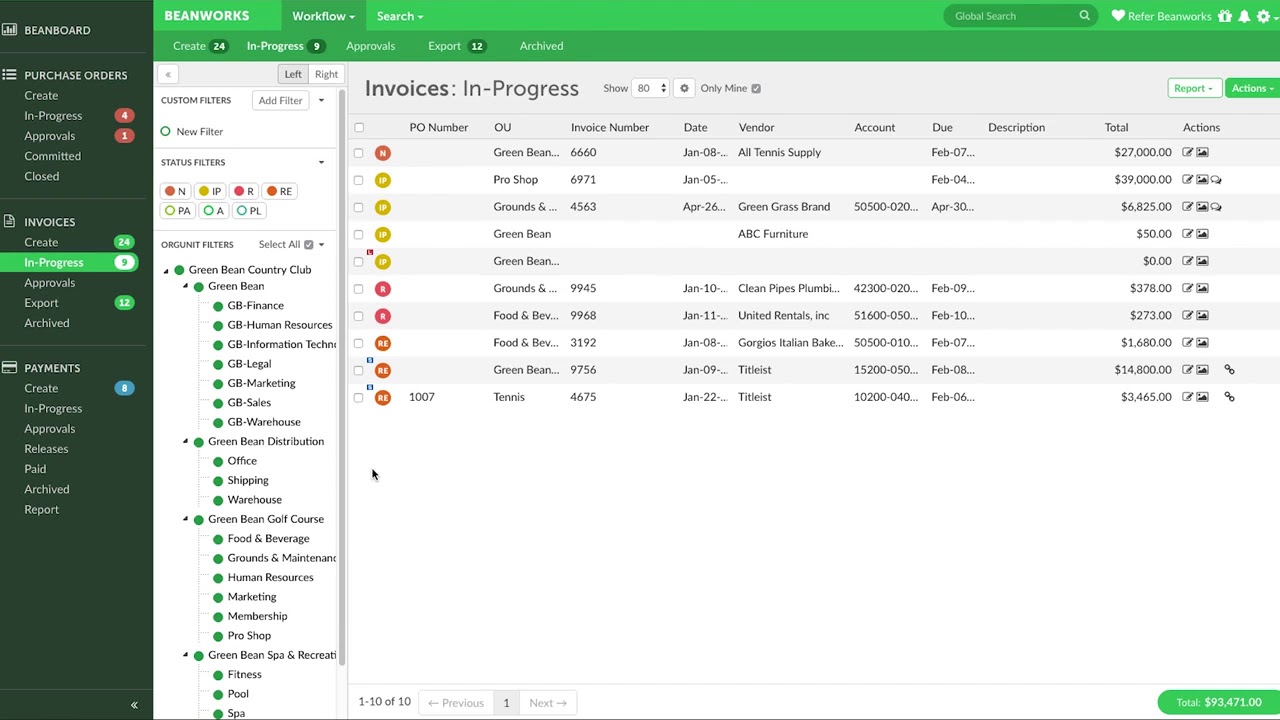Open the Actions dropdown button

click(1252, 88)
